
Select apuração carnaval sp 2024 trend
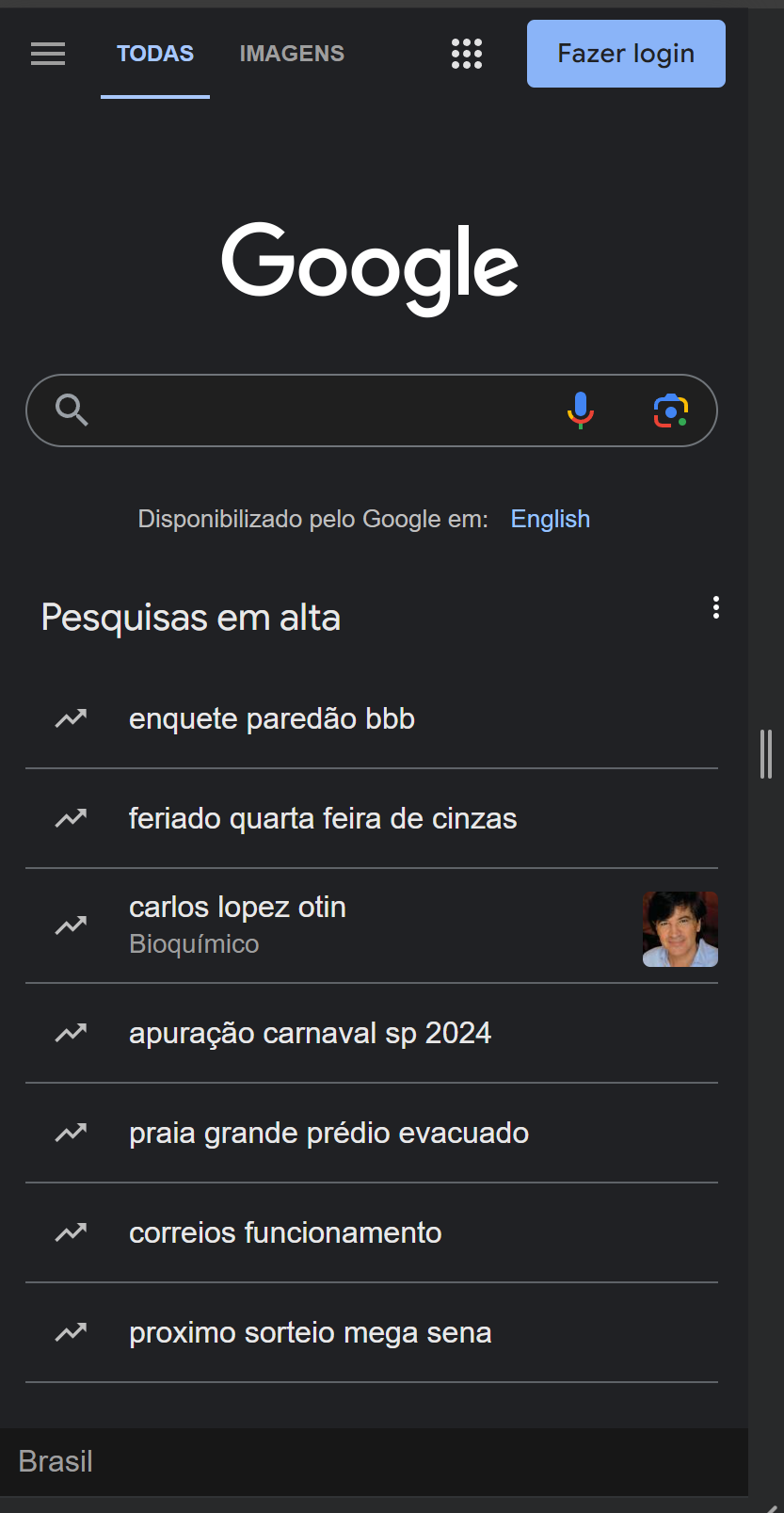coord(310,1034)
